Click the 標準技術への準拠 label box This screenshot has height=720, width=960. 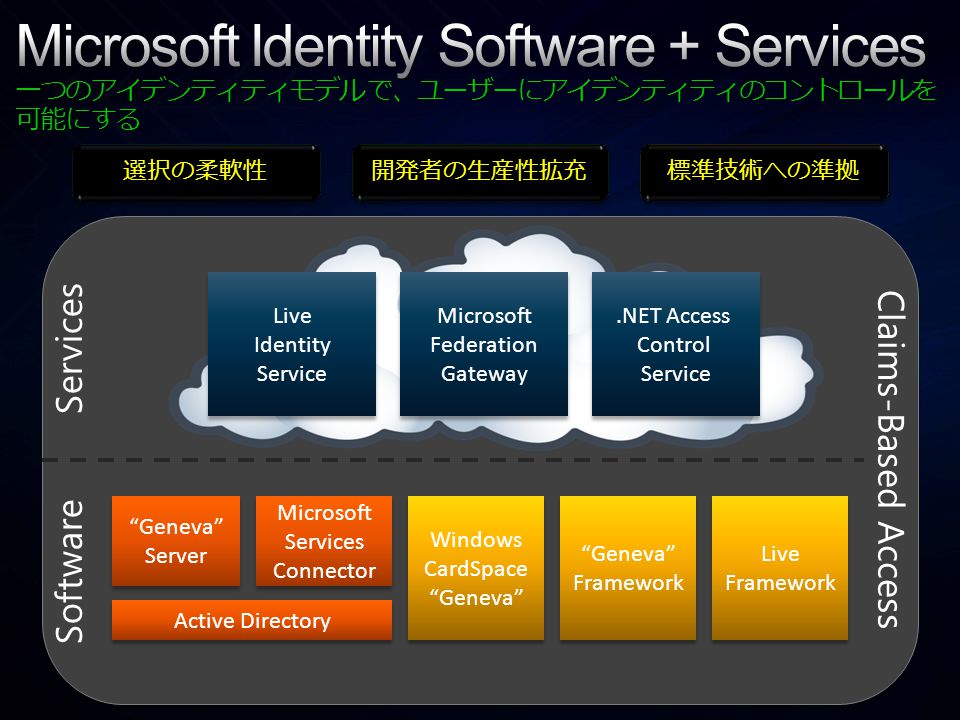coord(763,171)
